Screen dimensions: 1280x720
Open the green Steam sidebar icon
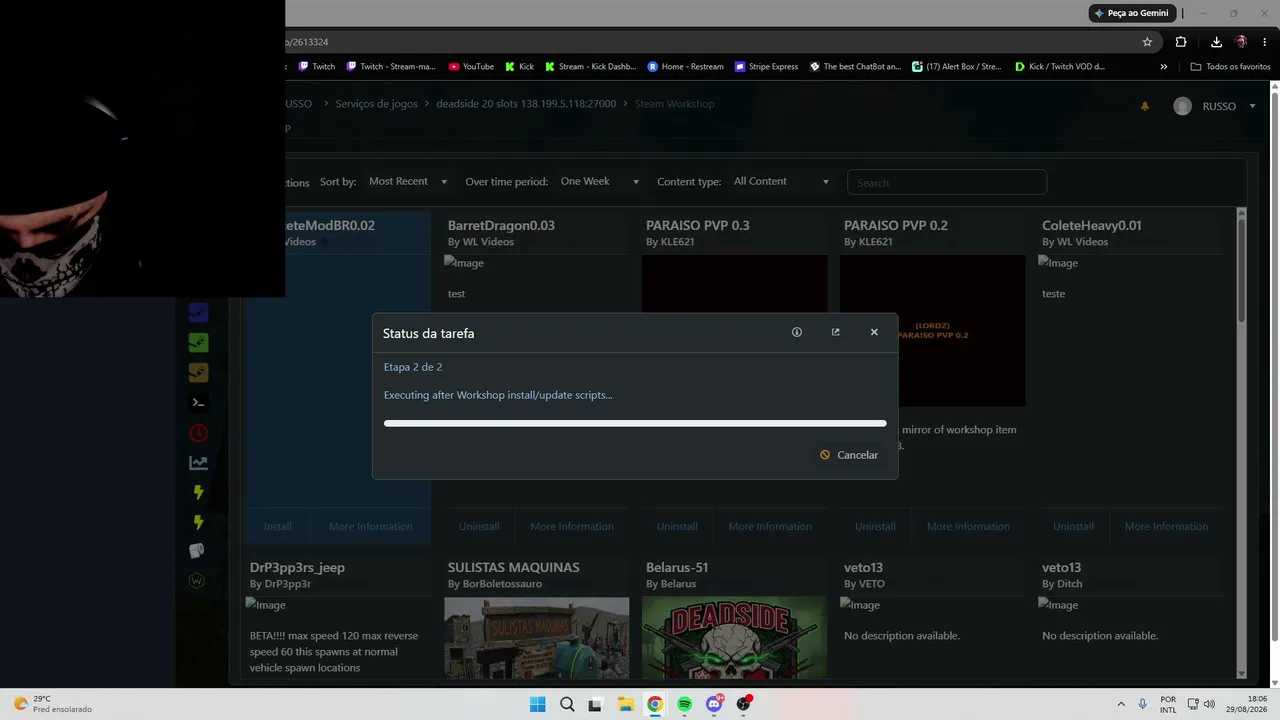(198, 343)
